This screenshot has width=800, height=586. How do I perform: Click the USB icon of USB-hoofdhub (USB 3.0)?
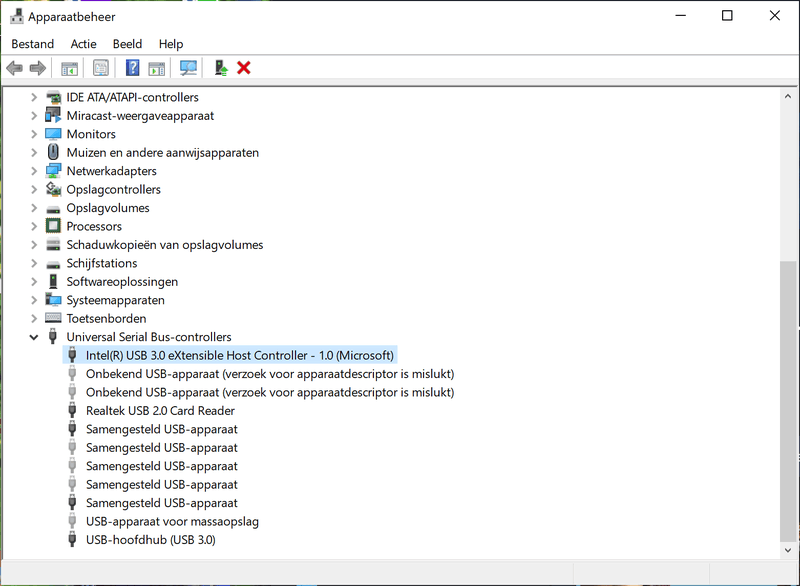pos(72,540)
